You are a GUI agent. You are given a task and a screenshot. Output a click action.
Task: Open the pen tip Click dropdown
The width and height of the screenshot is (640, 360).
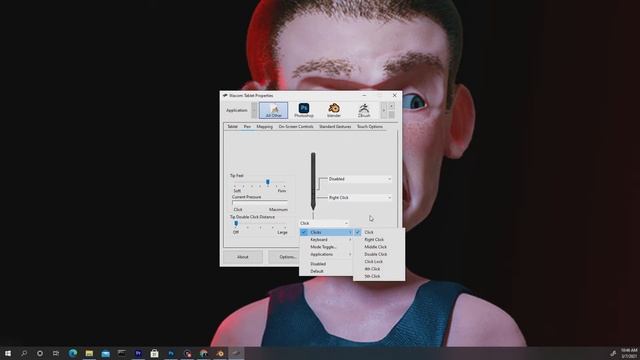click(324, 223)
